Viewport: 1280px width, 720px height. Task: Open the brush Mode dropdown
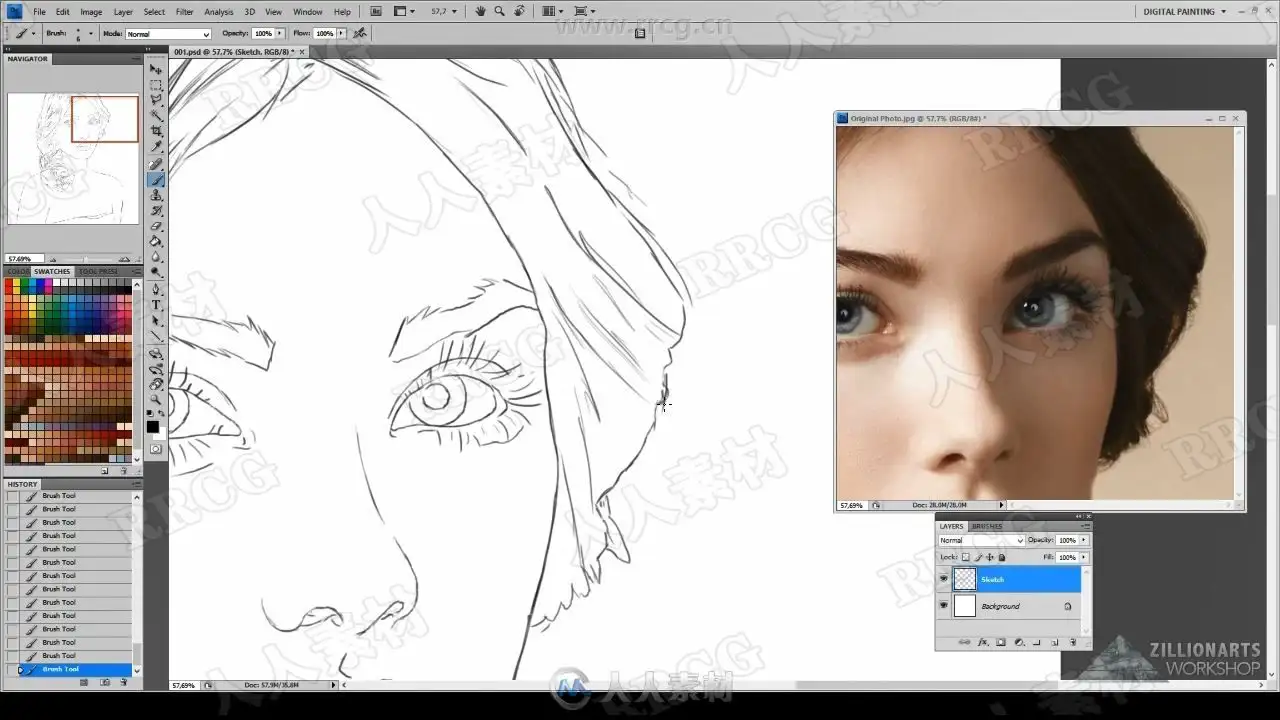point(168,34)
